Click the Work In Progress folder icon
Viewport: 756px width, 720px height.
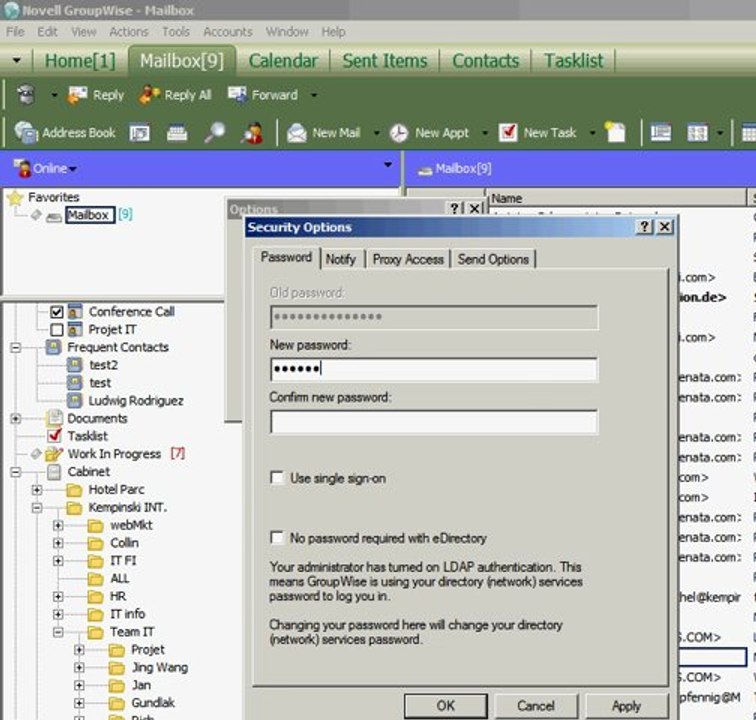point(54,454)
